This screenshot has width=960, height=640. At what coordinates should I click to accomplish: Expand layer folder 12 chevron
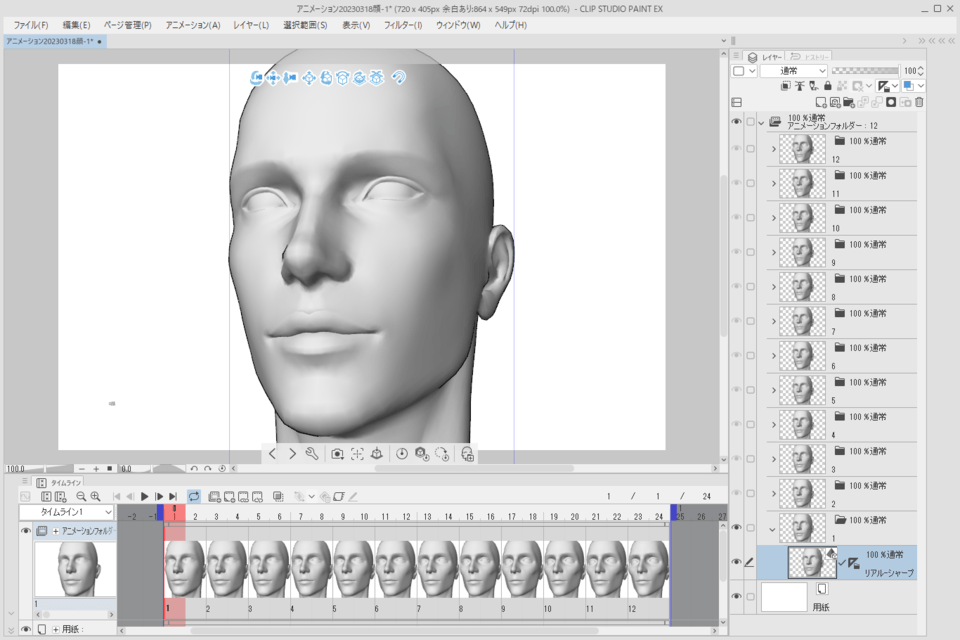[x=773, y=149]
